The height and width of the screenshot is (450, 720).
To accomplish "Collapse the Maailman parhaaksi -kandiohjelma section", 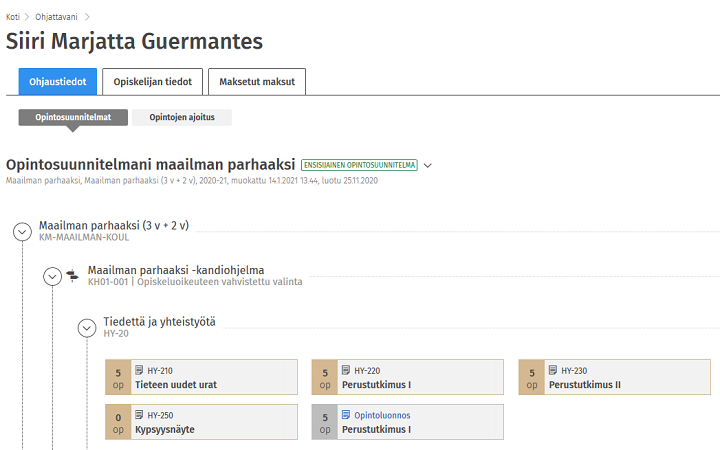I will click(x=53, y=276).
